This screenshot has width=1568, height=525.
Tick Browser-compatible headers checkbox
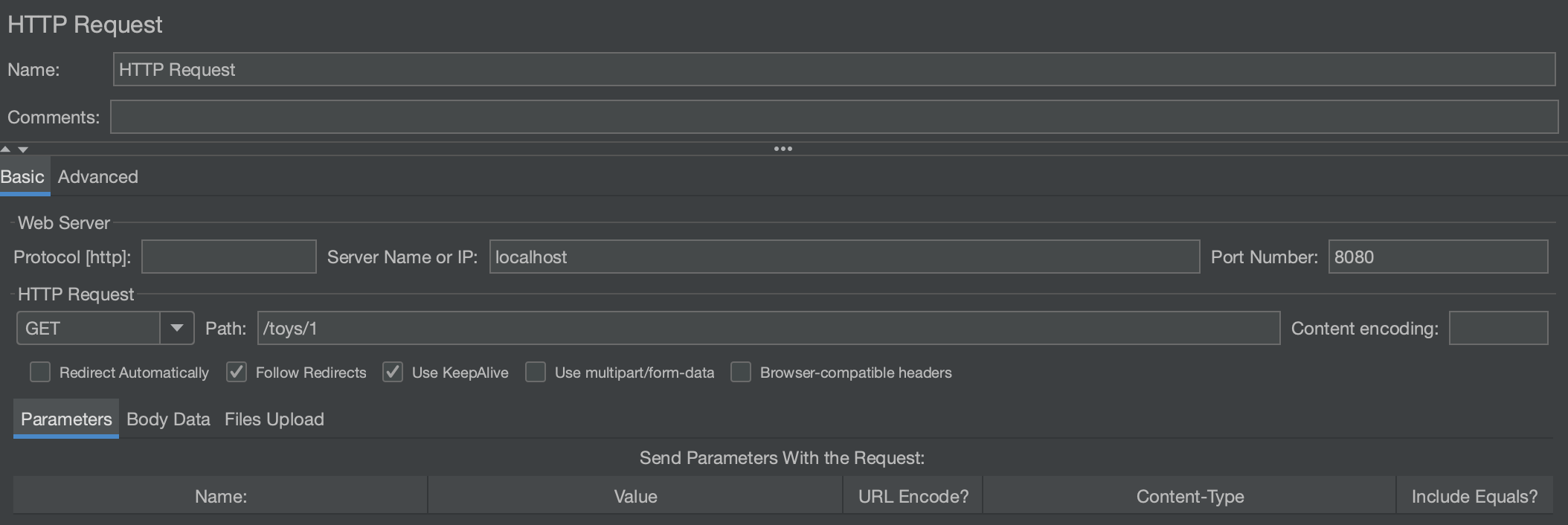pos(741,372)
